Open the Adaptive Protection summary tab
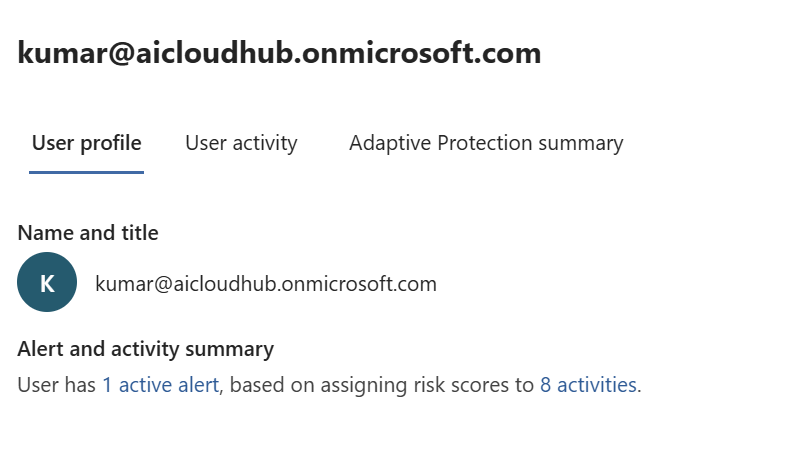 click(x=486, y=143)
